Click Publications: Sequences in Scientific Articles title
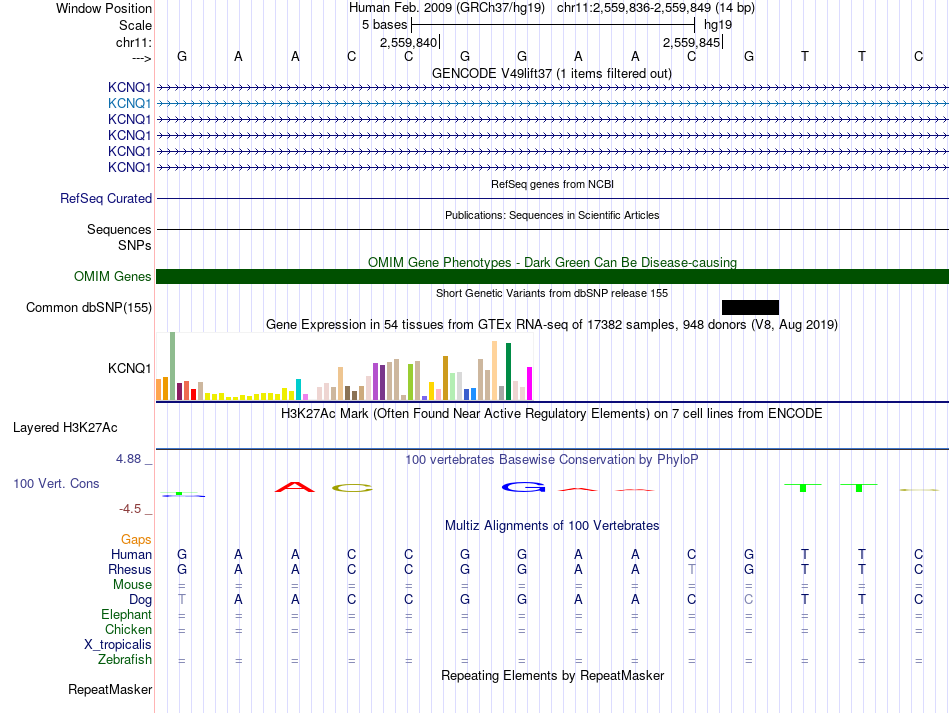 pos(552,215)
